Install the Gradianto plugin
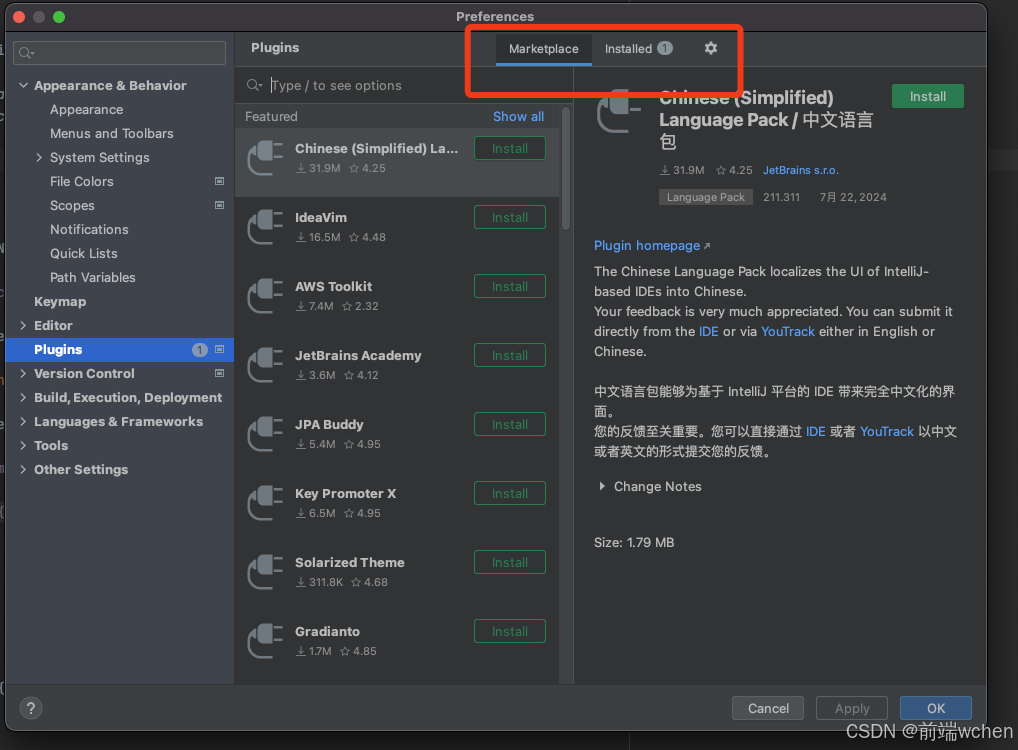The width and height of the screenshot is (1018, 750). 510,631
